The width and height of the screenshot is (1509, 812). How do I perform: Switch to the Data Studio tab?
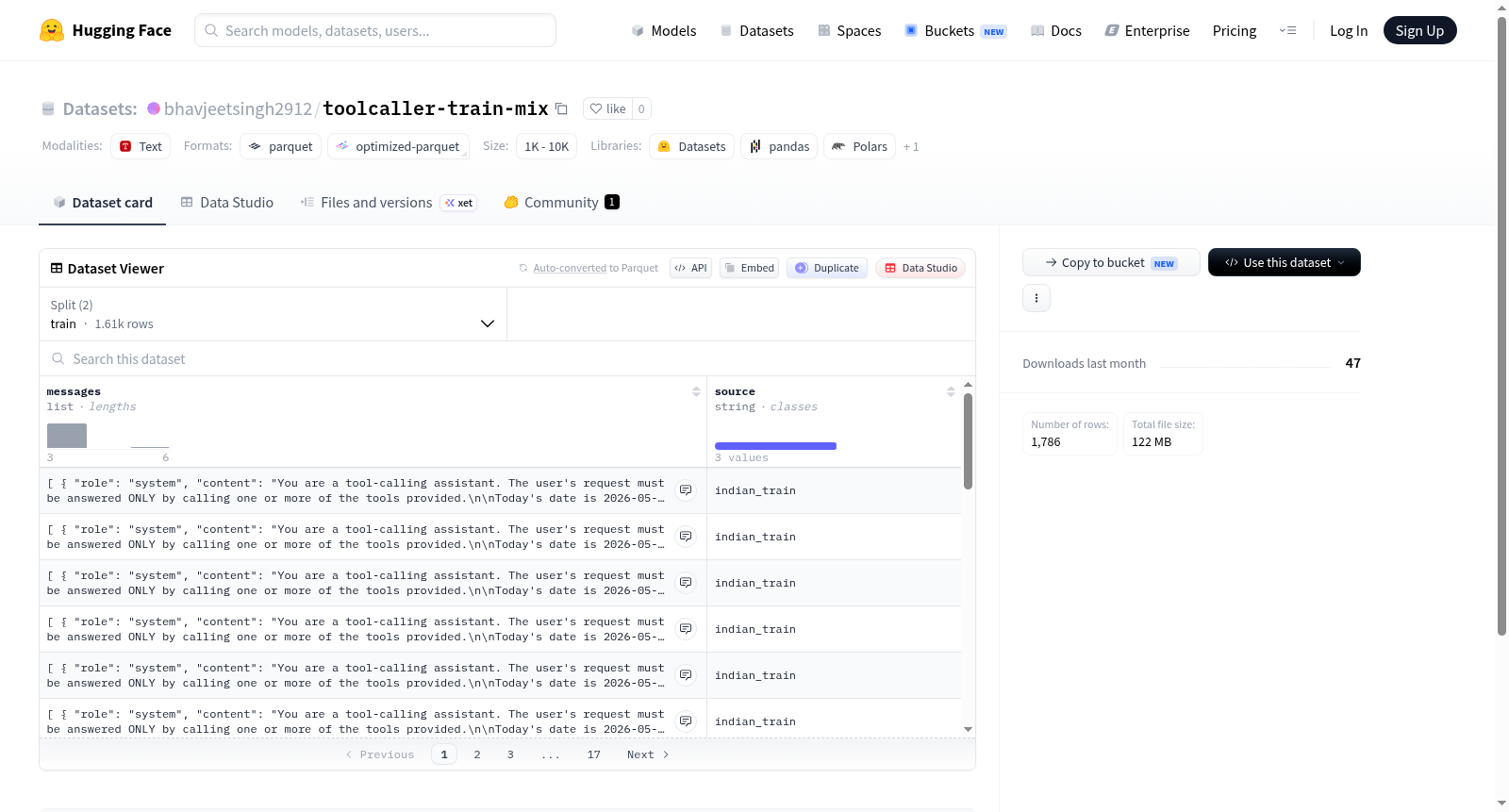click(227, 203)
